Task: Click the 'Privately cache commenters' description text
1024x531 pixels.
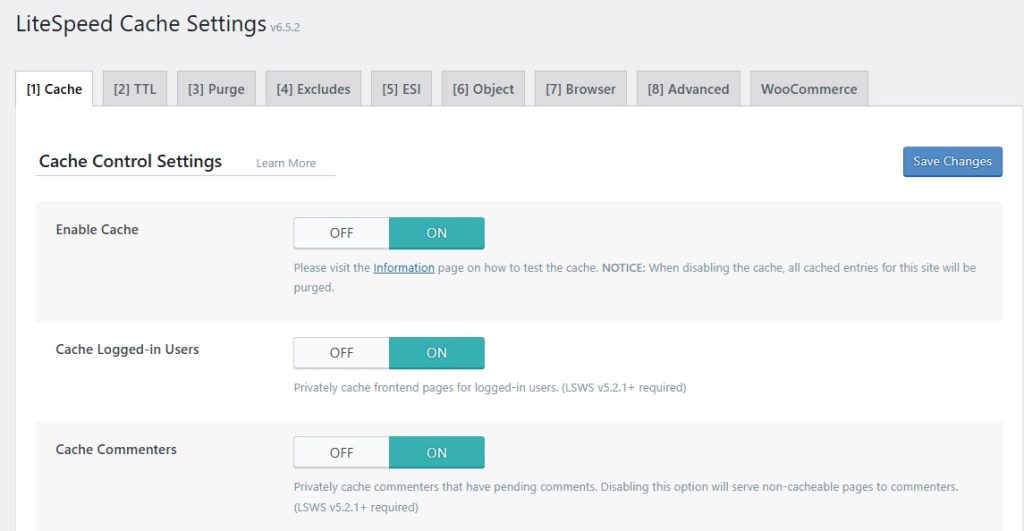Action: click(626, 497)
